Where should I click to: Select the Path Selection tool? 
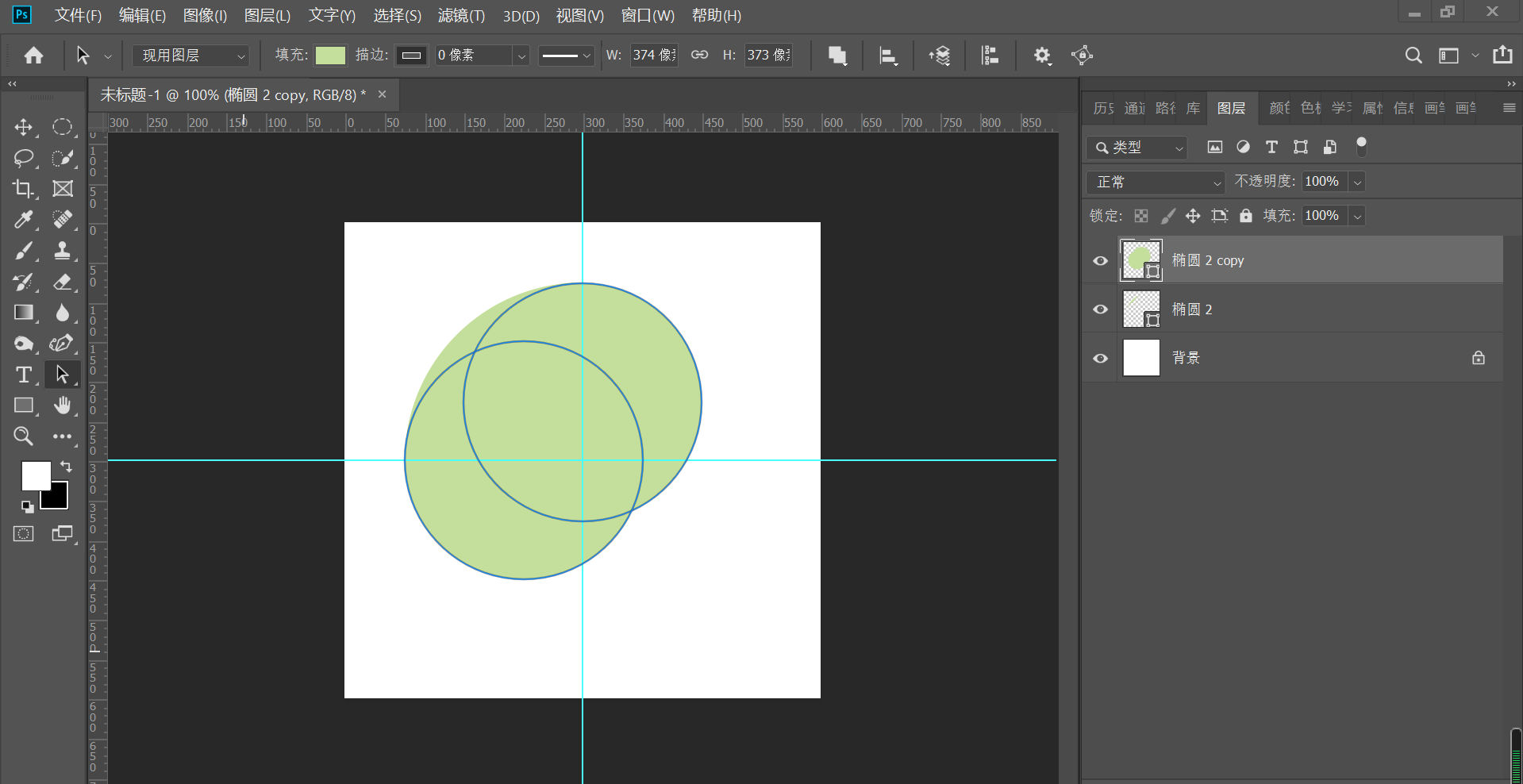63,375
